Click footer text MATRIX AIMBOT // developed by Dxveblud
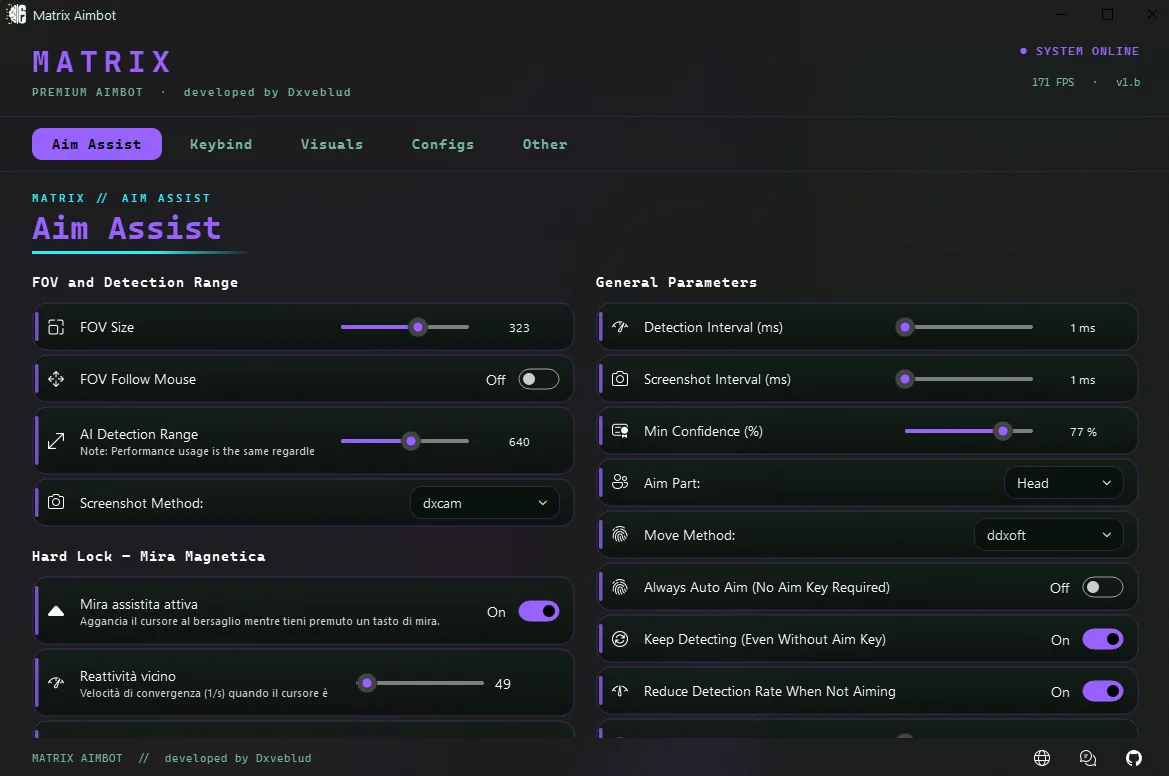Viewport: 1169px width, 776px height. (171, 758)
